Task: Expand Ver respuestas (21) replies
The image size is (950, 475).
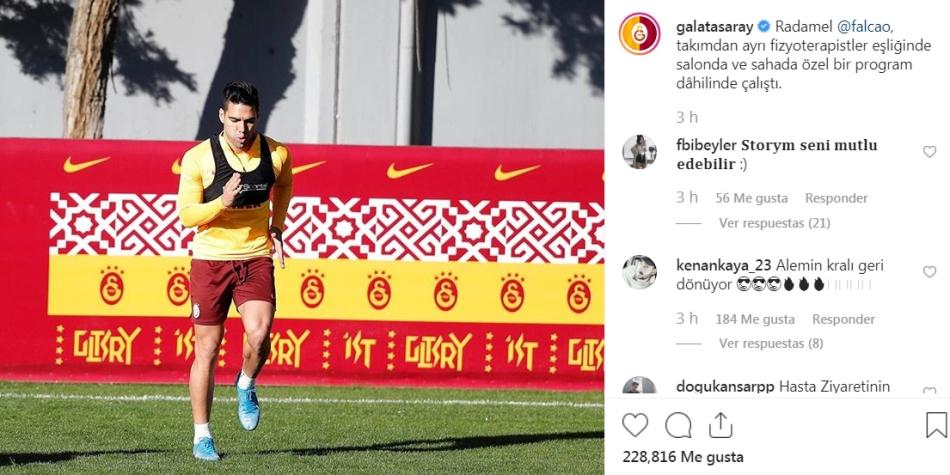Action: point(774,223)
